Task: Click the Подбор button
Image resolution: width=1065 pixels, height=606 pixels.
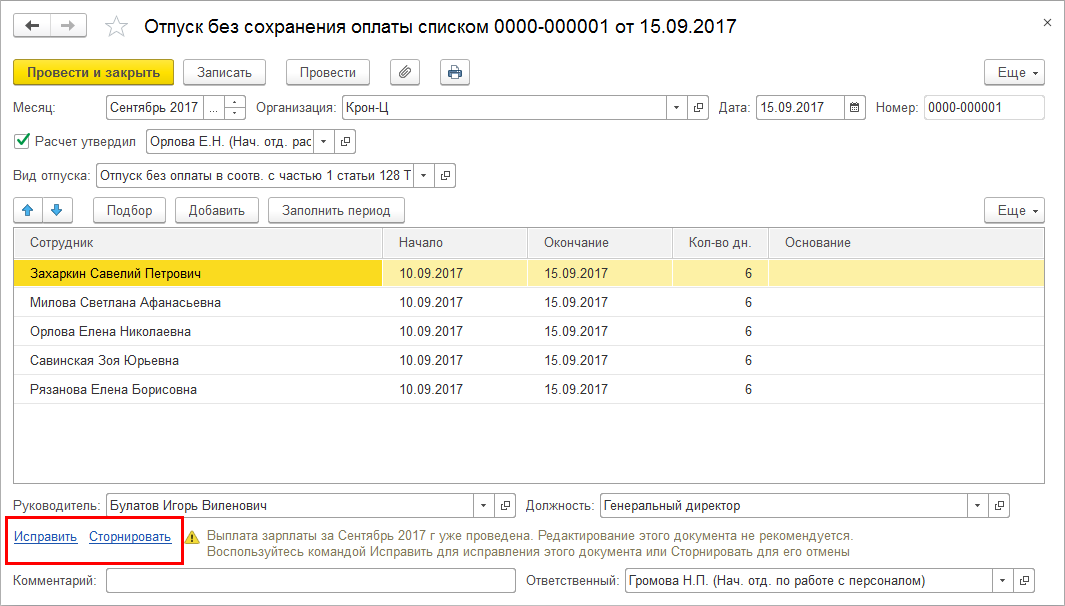Action: pyautogui.click(x=130, y=210)
